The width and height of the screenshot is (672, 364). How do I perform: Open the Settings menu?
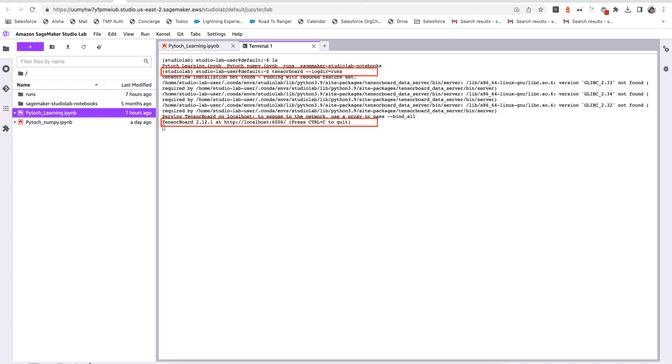coord(216,34)
